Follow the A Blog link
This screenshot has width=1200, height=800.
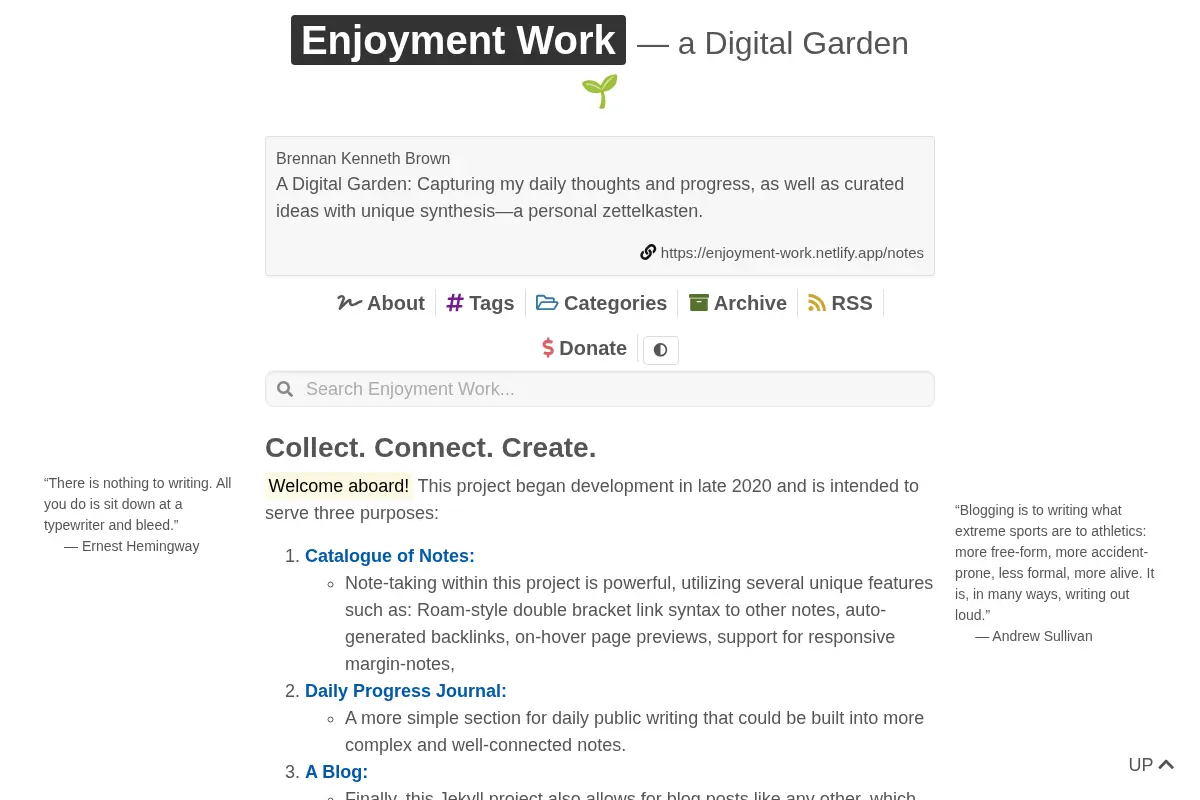pos(336,772)
